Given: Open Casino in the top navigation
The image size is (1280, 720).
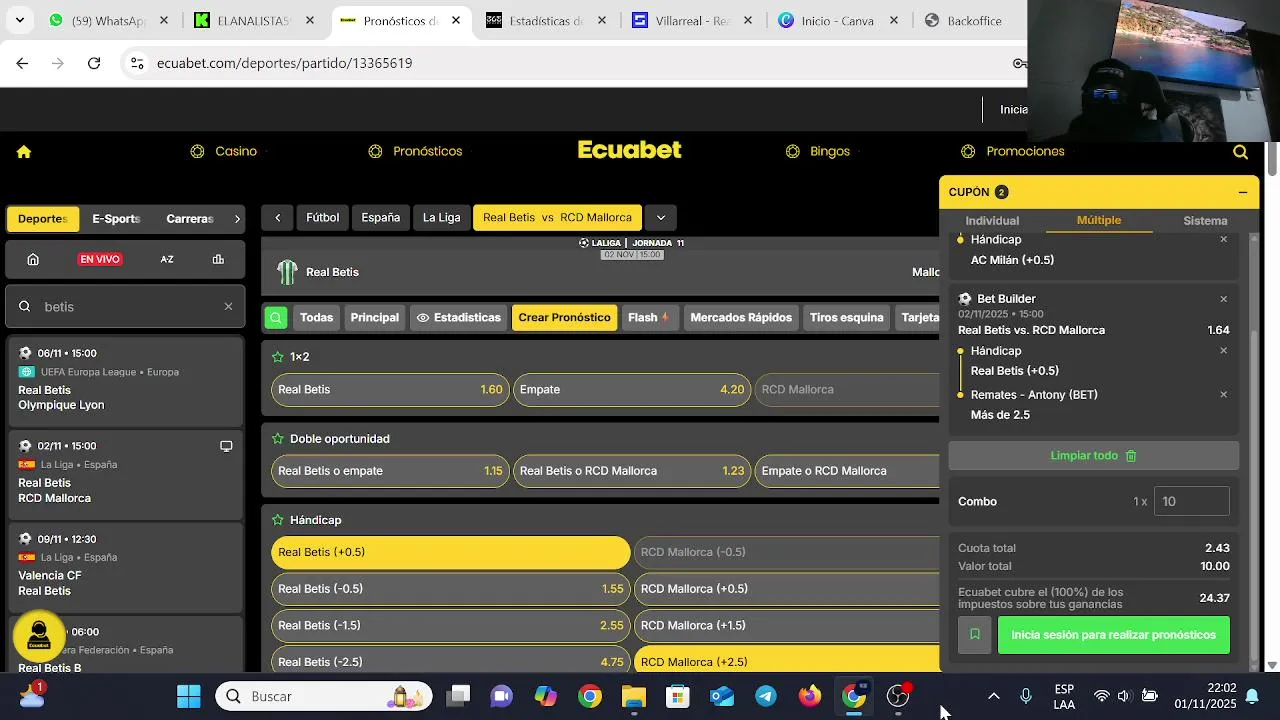Looking at the screenshot, I should coord(224,152).
